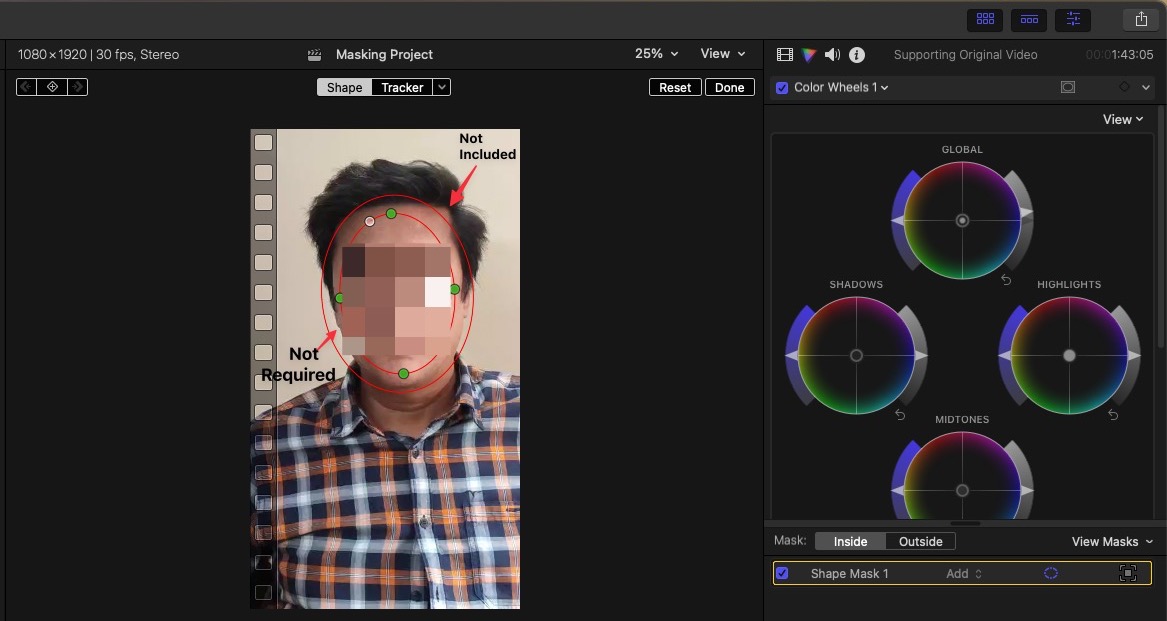Open the Video inspector filmstrip icon

785,55
